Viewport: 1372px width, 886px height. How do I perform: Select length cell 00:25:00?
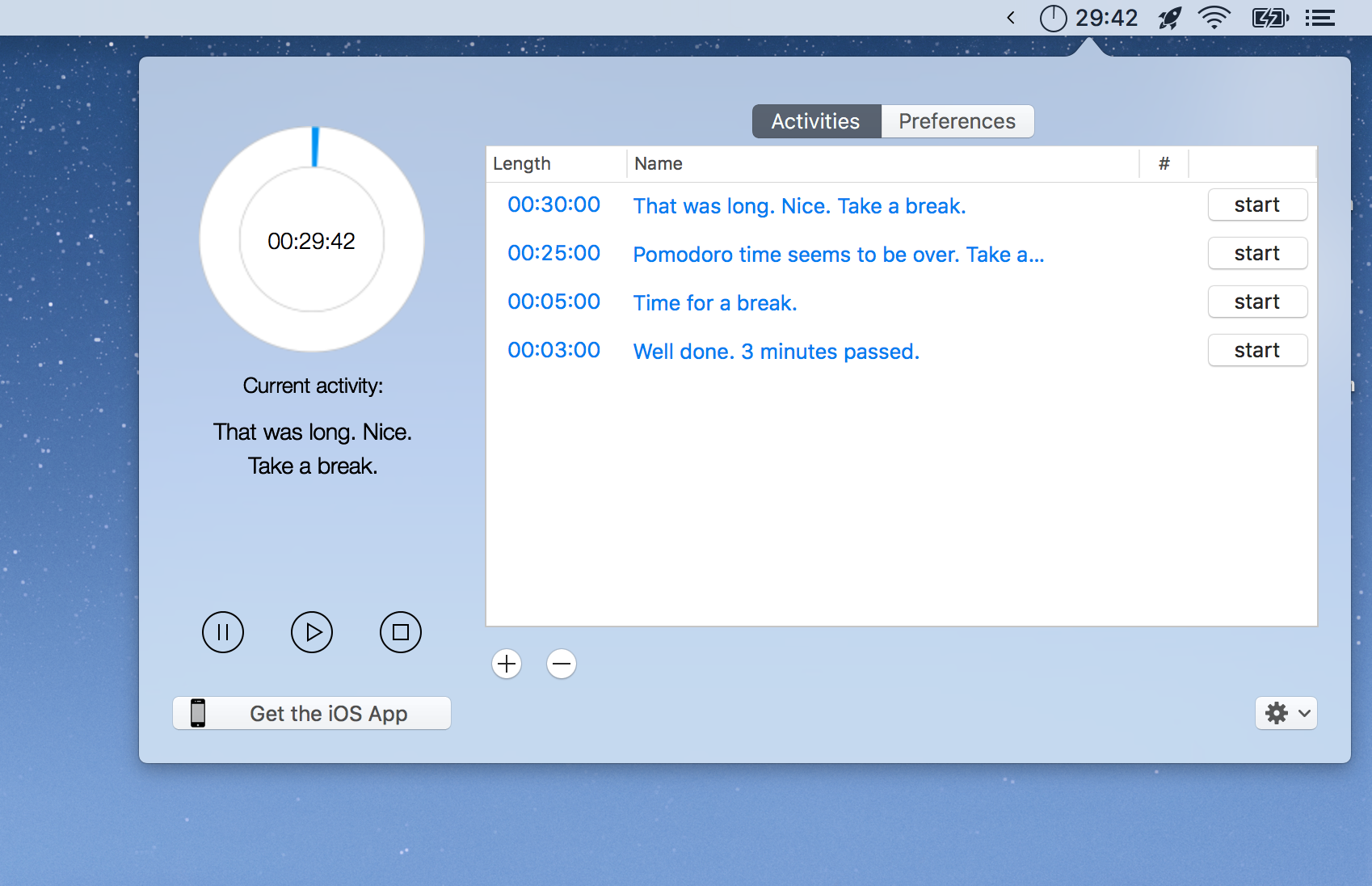[x=554, y=253]
